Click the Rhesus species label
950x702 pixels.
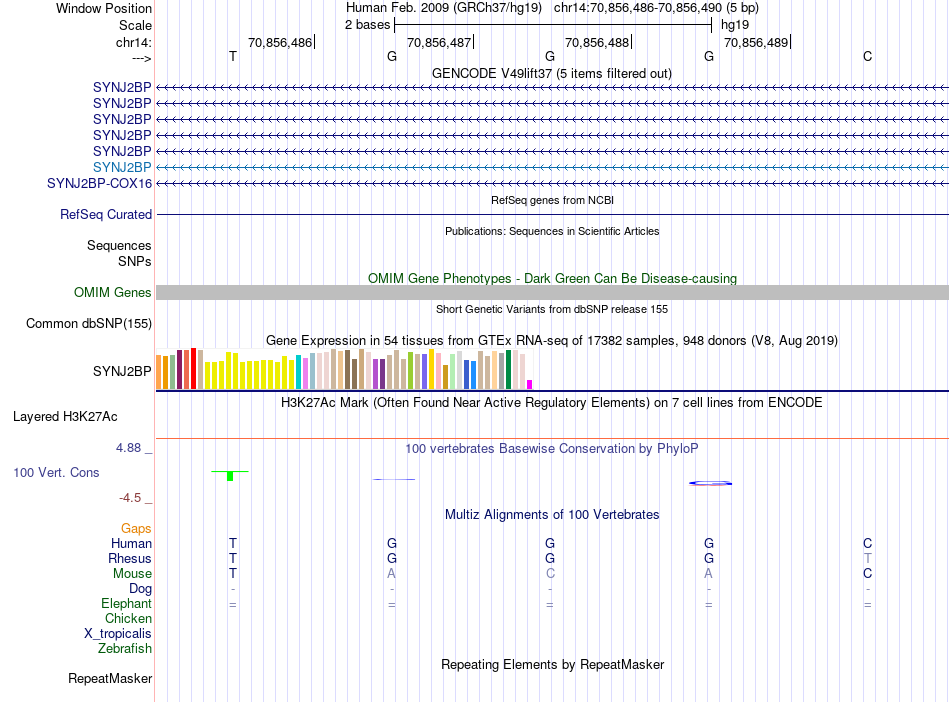click(x=130, y=558)
